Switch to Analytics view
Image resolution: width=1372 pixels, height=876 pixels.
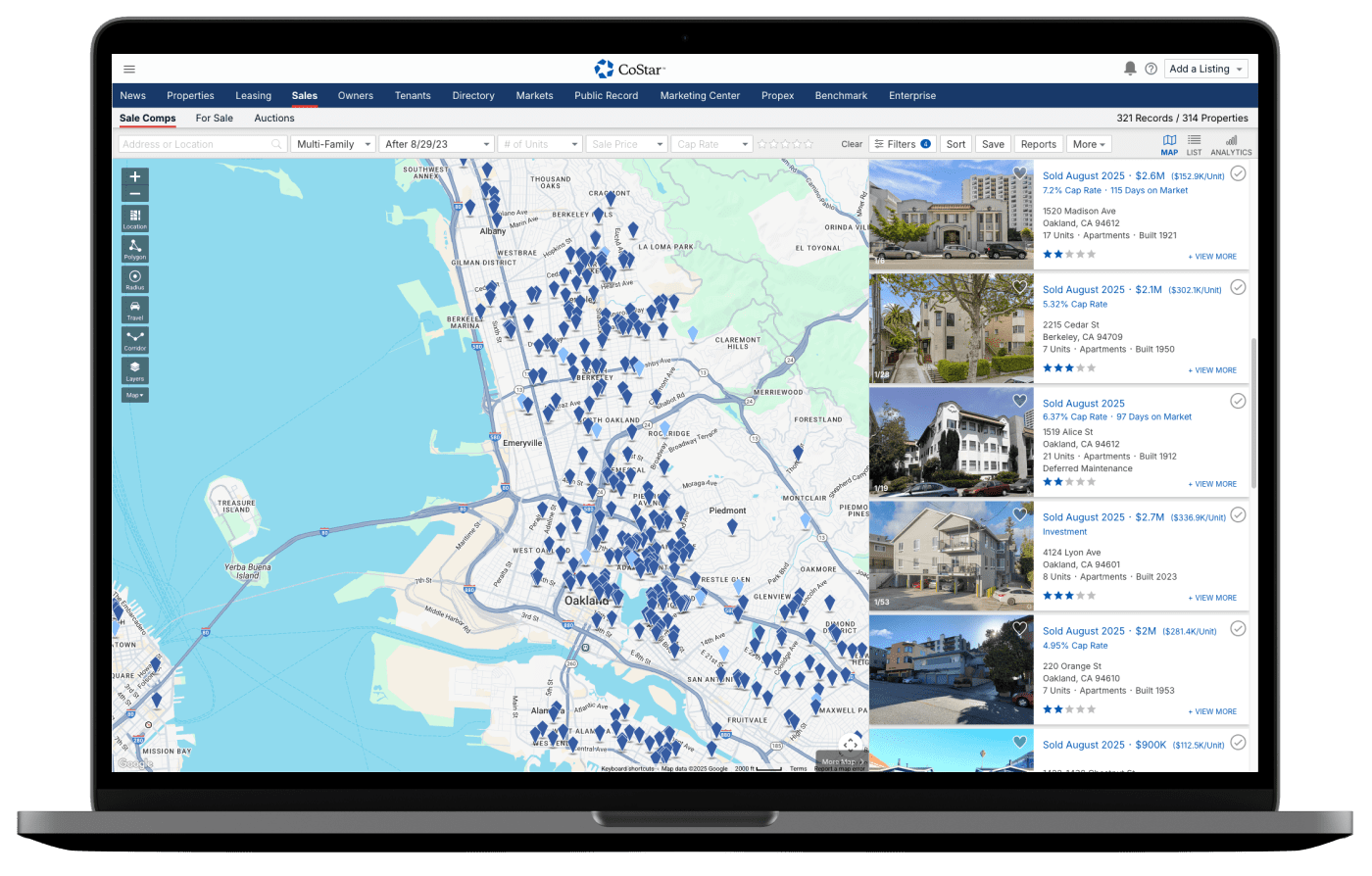point(1231,145)
